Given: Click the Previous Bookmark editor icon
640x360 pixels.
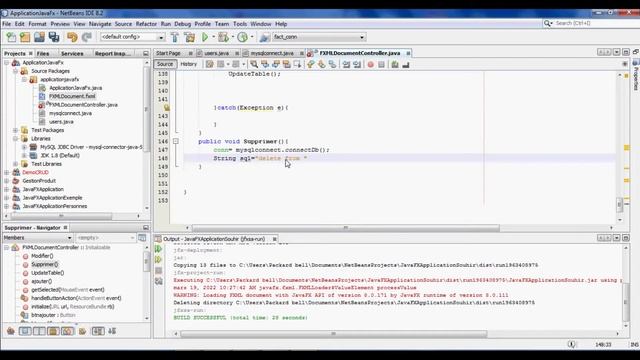Looking at the screenshot, I should pos(311,64).
